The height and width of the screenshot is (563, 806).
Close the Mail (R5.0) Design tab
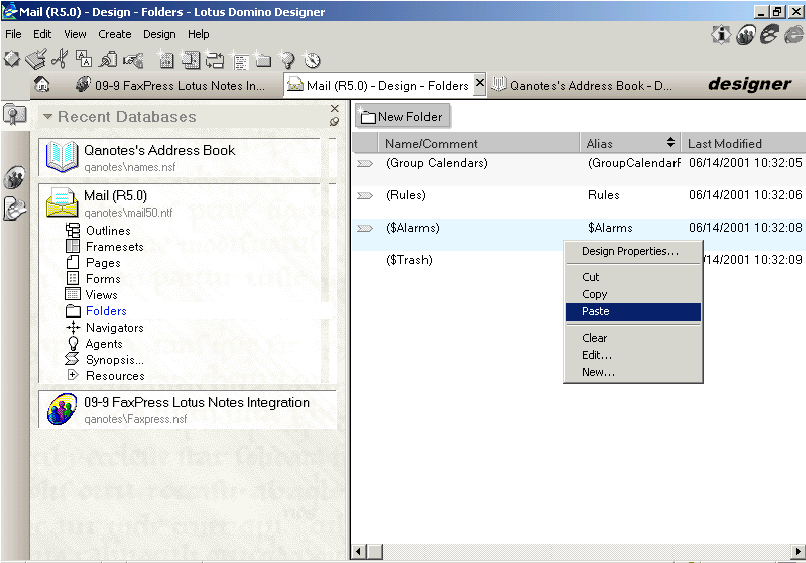(x=479, y=84)
